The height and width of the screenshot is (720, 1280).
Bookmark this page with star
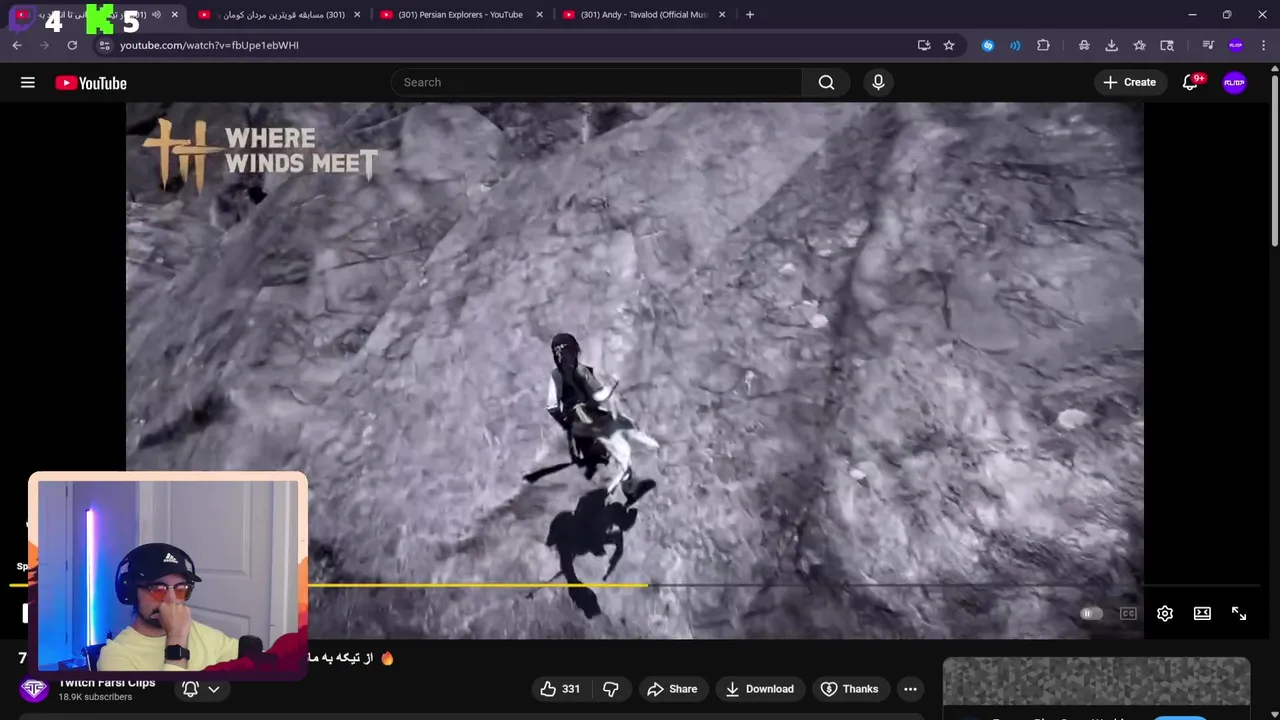[949, 45]
